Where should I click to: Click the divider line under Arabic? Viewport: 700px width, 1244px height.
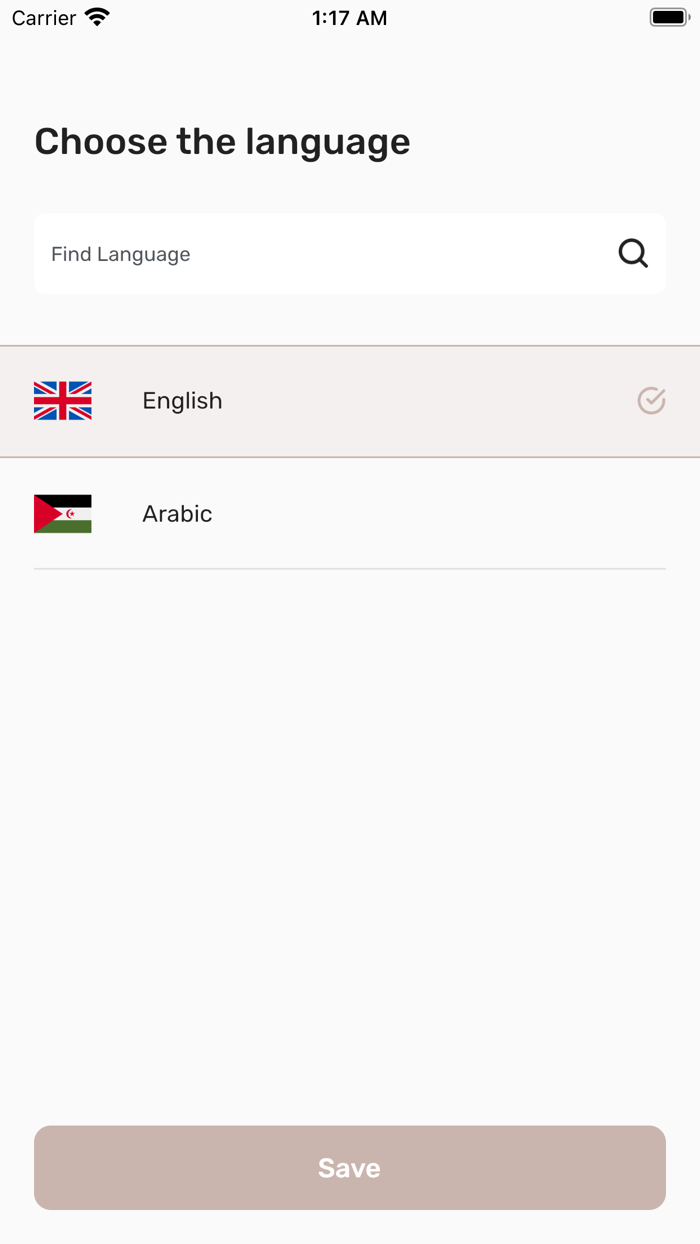pyautogui.click(x=350, y=569)
